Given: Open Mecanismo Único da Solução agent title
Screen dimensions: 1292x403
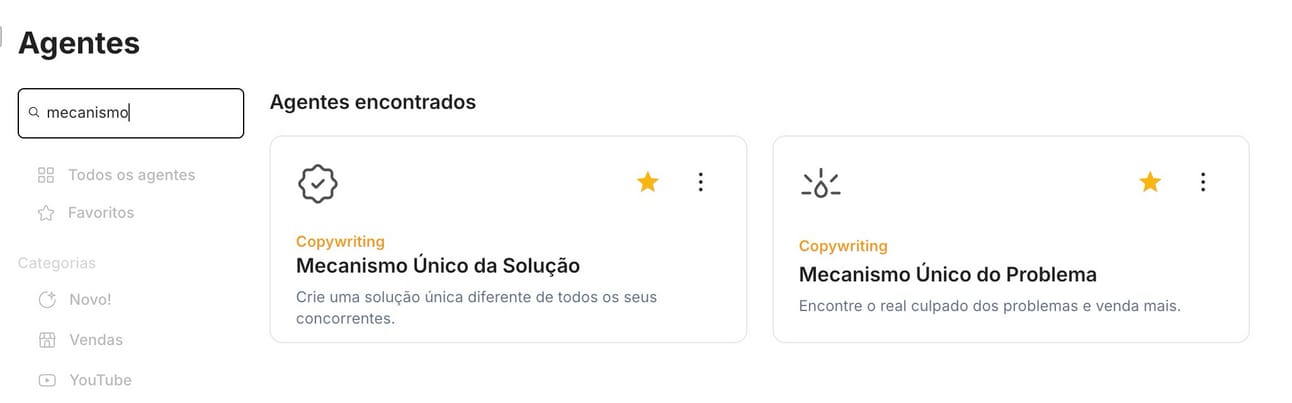Looking at the screenshot, I should [438, 266].
